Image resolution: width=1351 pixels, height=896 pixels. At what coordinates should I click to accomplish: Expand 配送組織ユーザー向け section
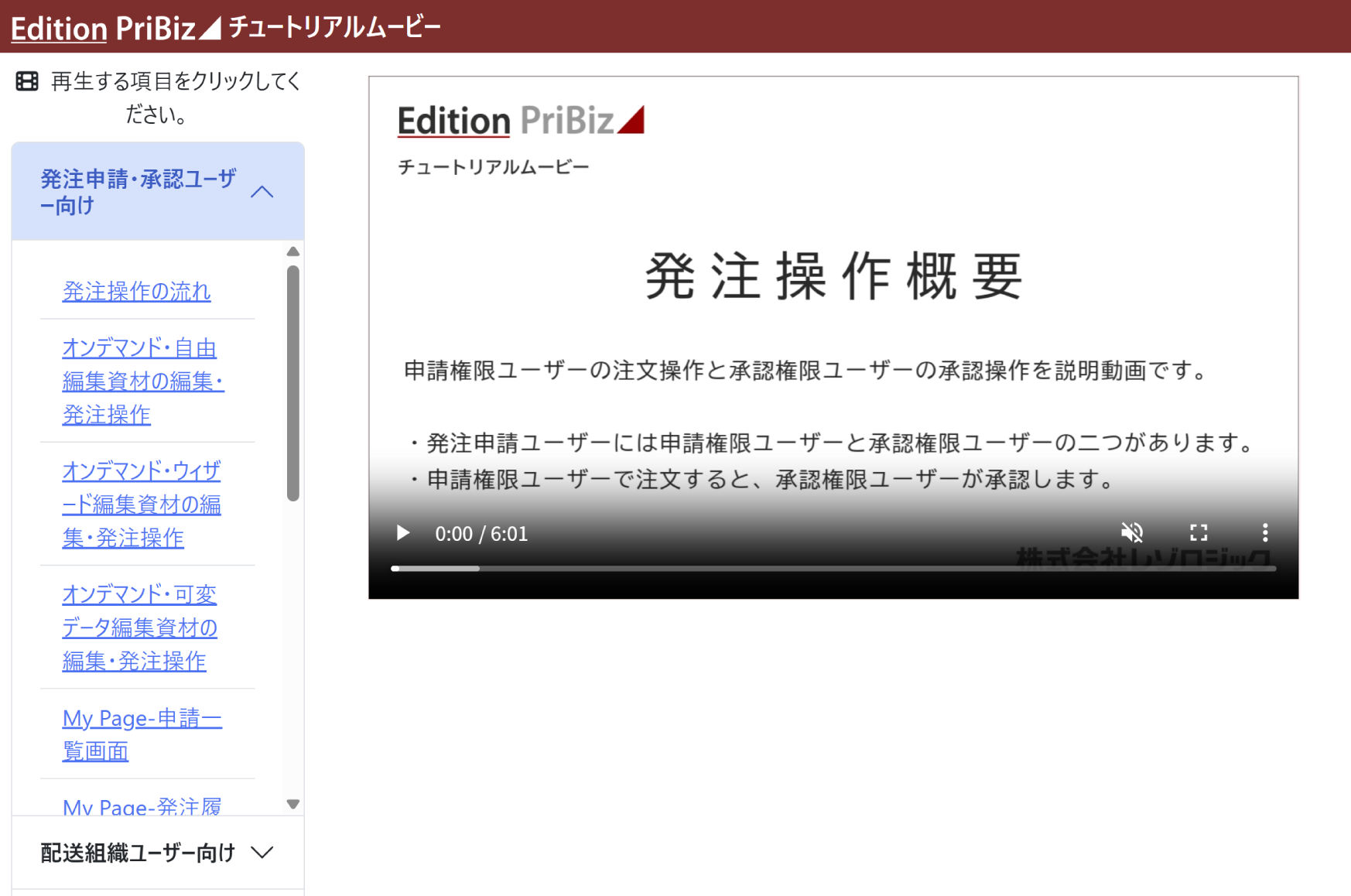coord(158,853)
